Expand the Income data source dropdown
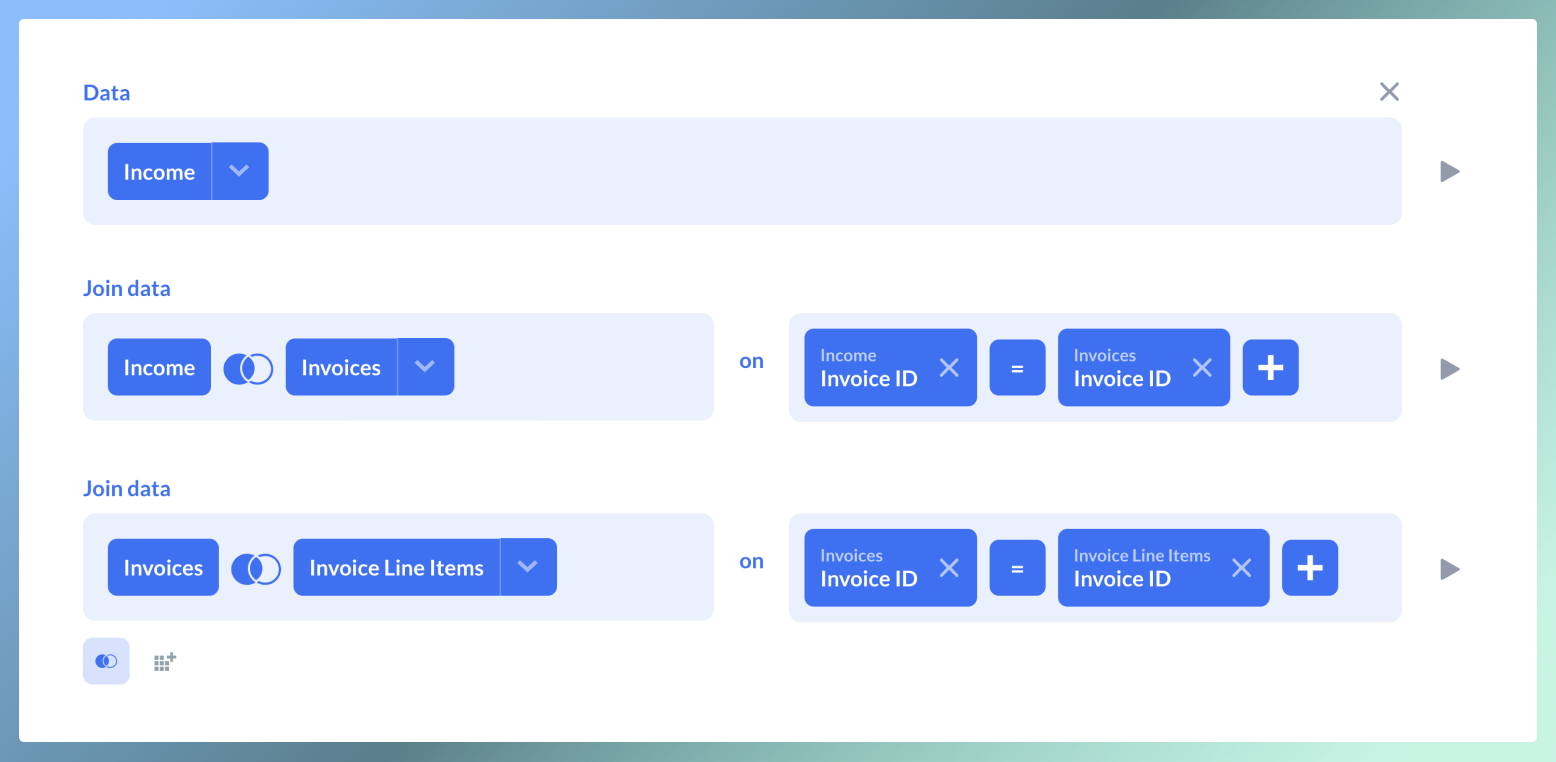This screenshot has width=1556, height=762. tap(239, 171)
